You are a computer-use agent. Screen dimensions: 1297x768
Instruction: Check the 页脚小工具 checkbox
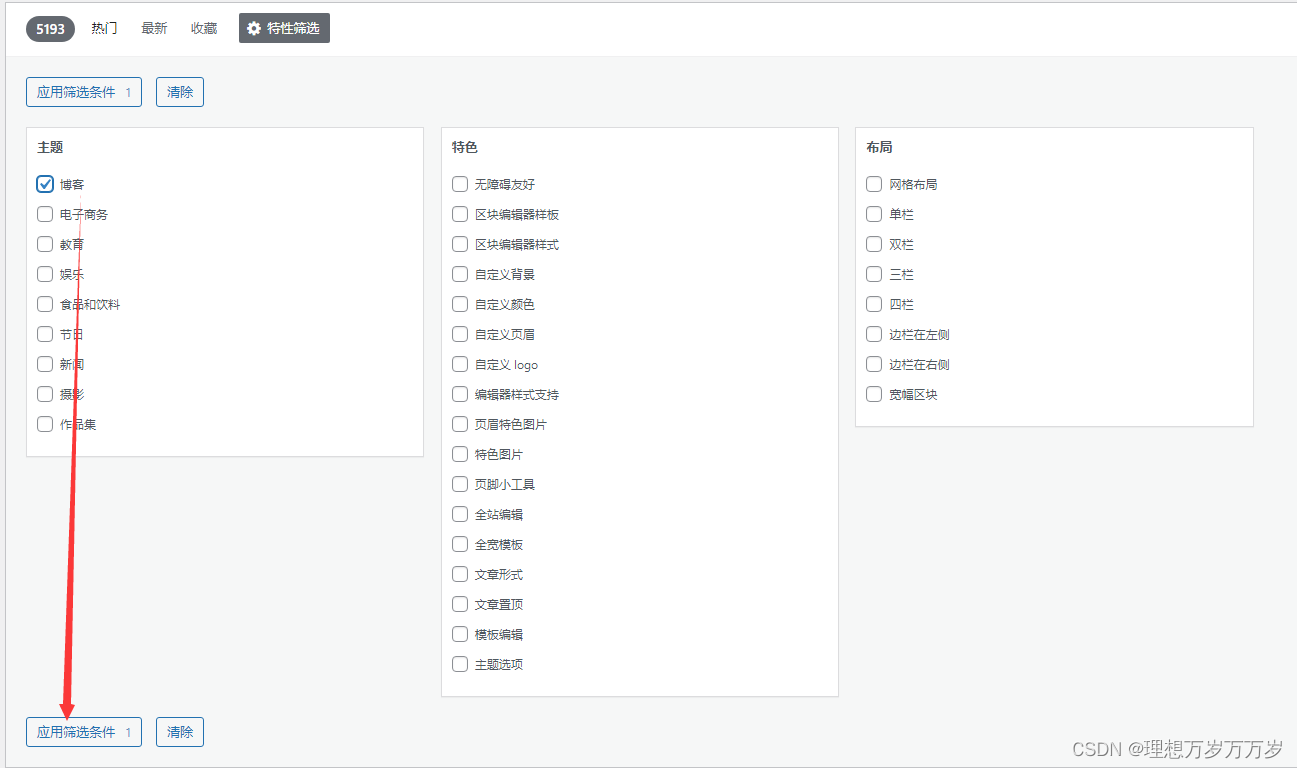pyautogui.click(x=460, y=484)
